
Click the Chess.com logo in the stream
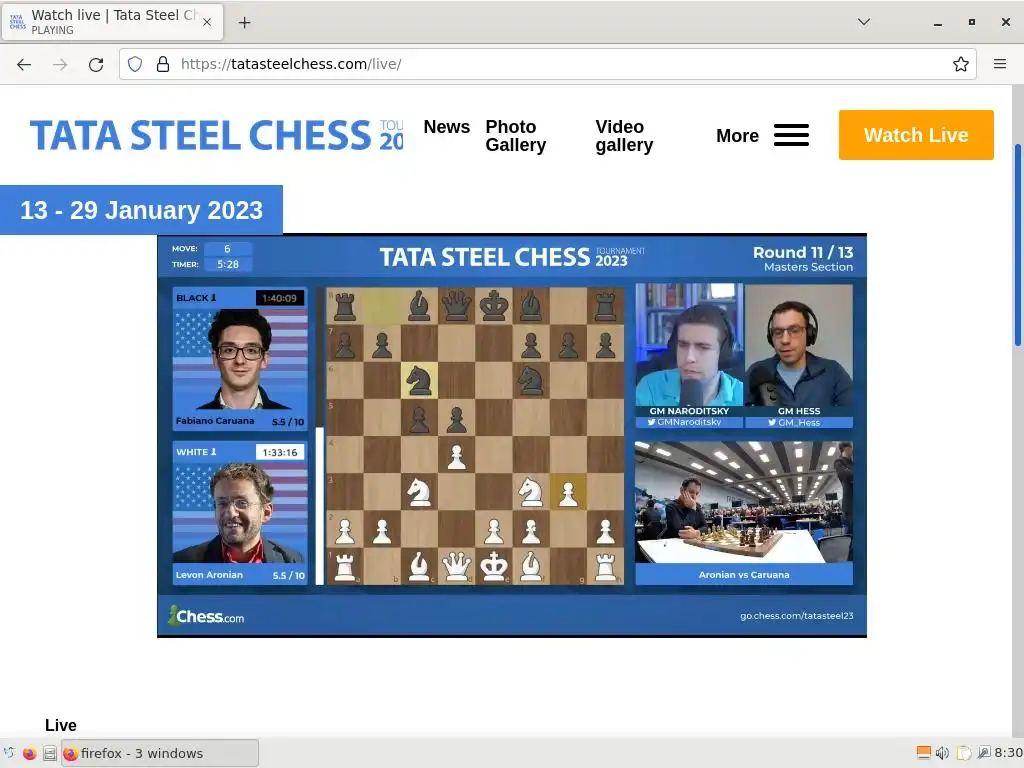click(207, 616)
